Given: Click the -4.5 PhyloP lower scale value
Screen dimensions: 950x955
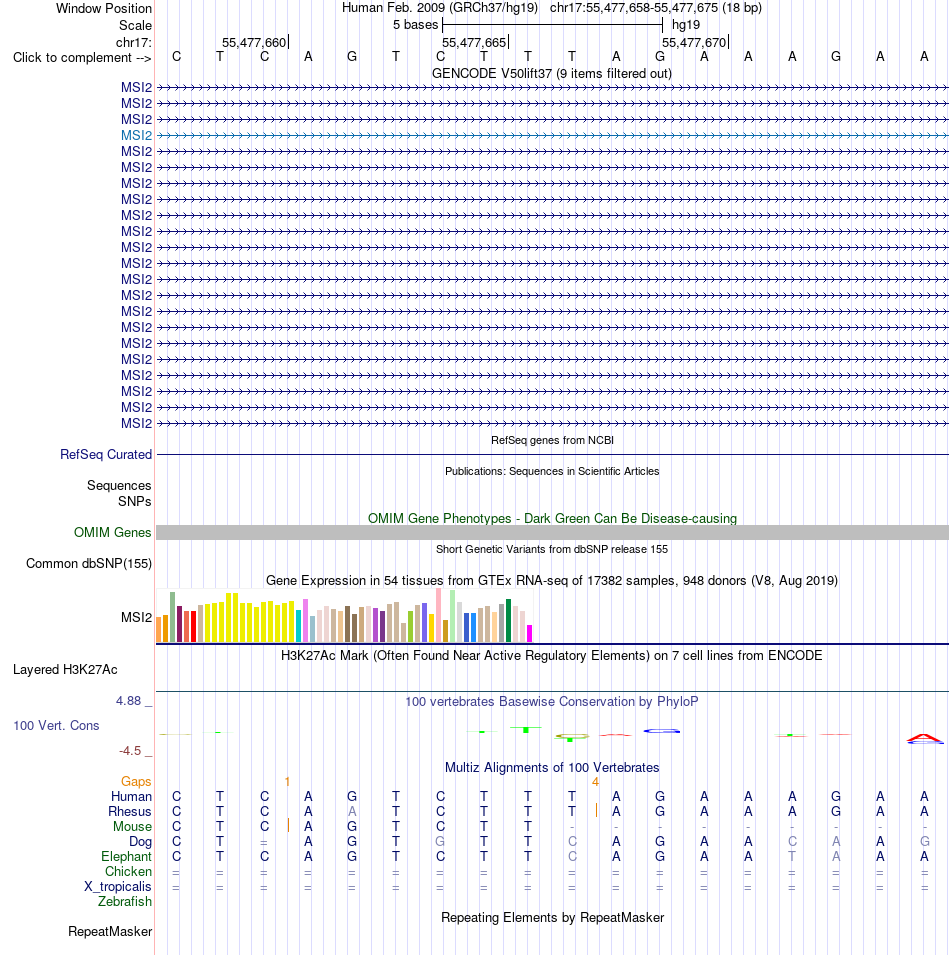Looking at the screenshot, I should pyautogui.click(x=130, y=751).
